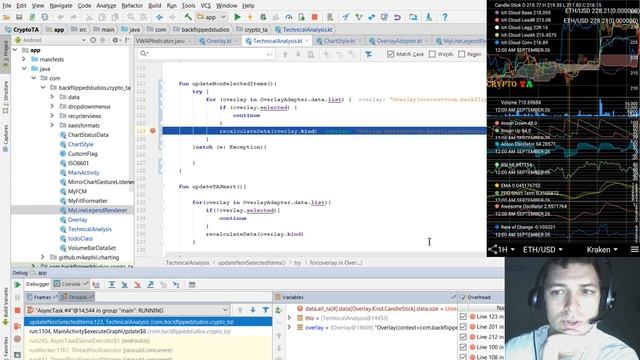Screen dimensions: 640x360
Task: Expand the dropdownmenus package
Action: pos(52,106)
